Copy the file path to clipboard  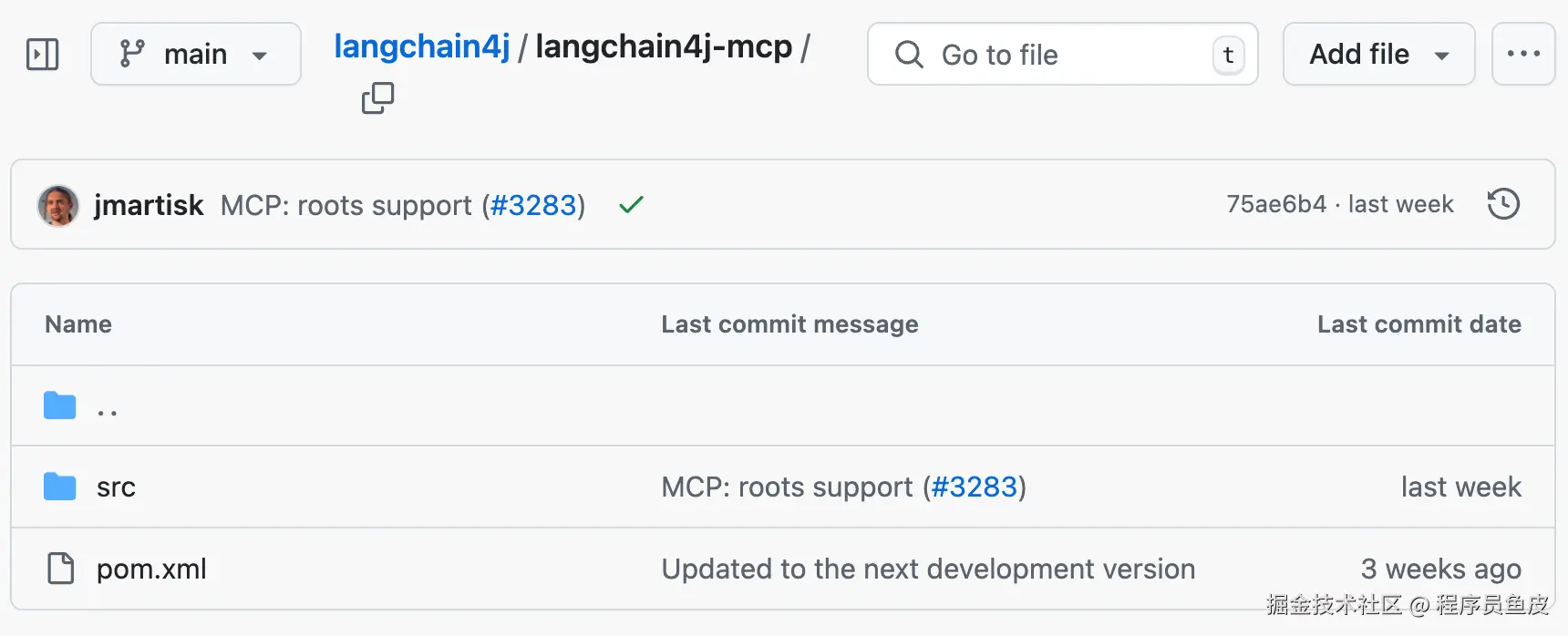point(377,98)
